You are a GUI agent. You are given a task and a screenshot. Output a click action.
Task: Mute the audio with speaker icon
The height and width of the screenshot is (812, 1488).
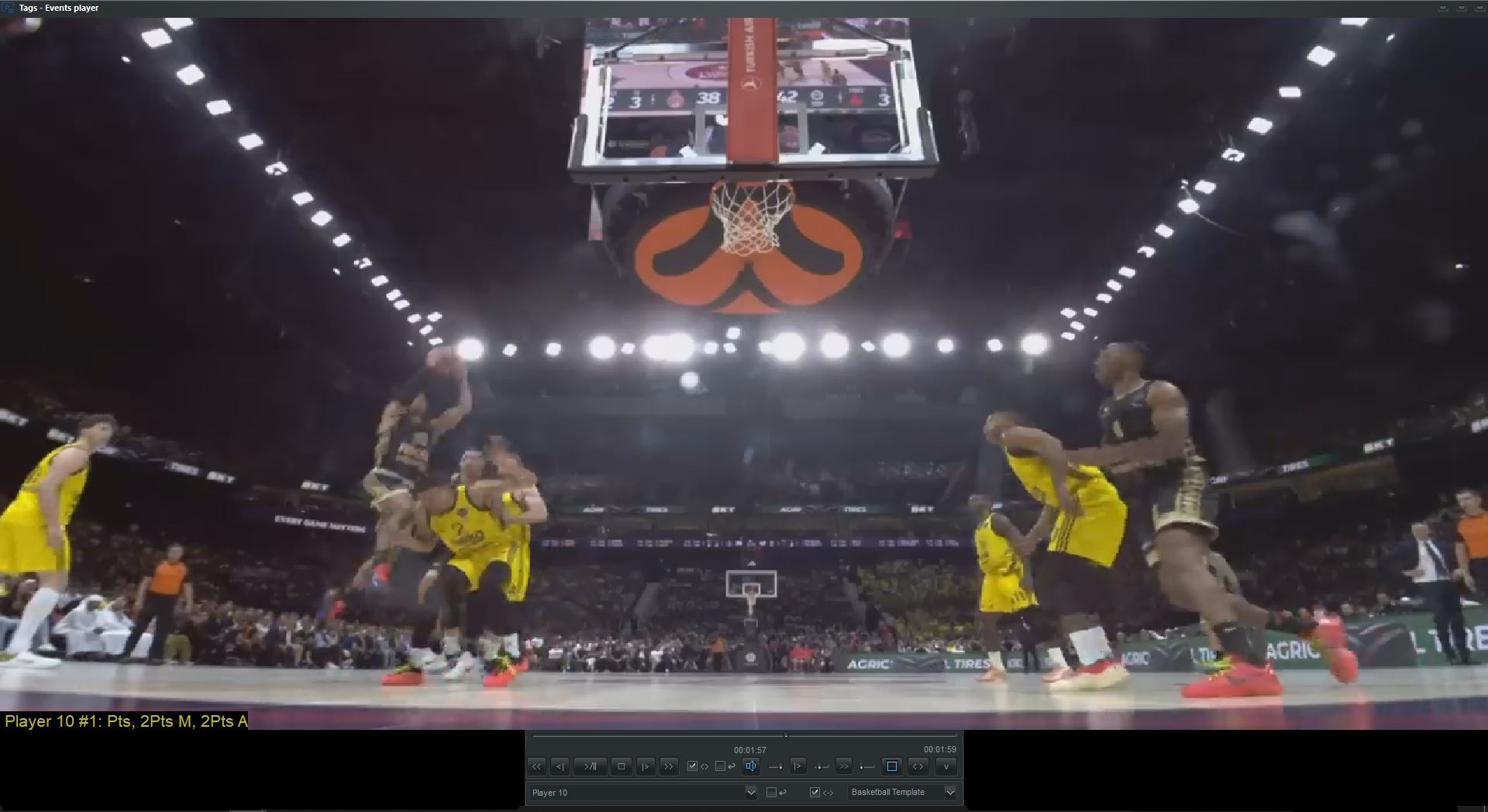(x=751, y=766)
